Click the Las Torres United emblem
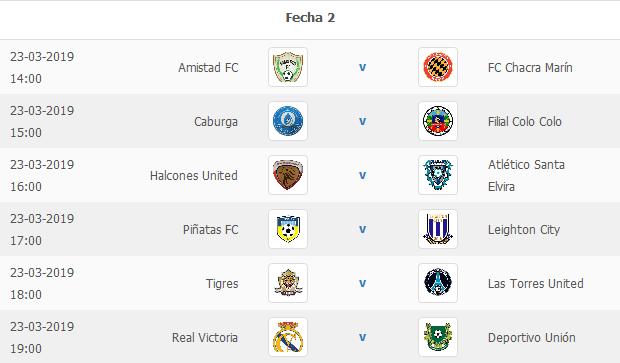620x363 pixels. 438,283
